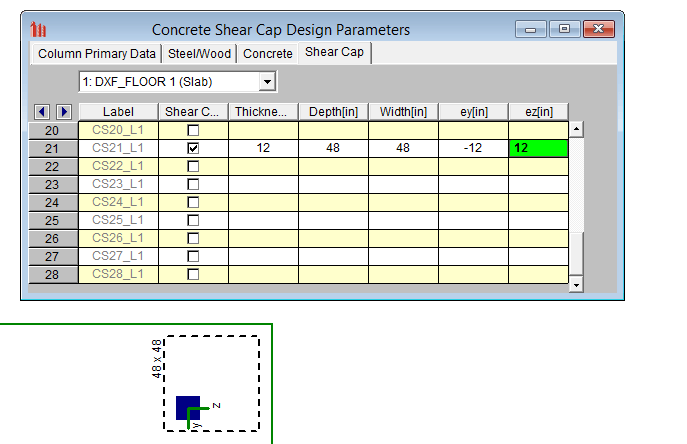Enable shear cap for CS26_L1
This screenshot has height=444, width=687.
[x=193, y=238]
